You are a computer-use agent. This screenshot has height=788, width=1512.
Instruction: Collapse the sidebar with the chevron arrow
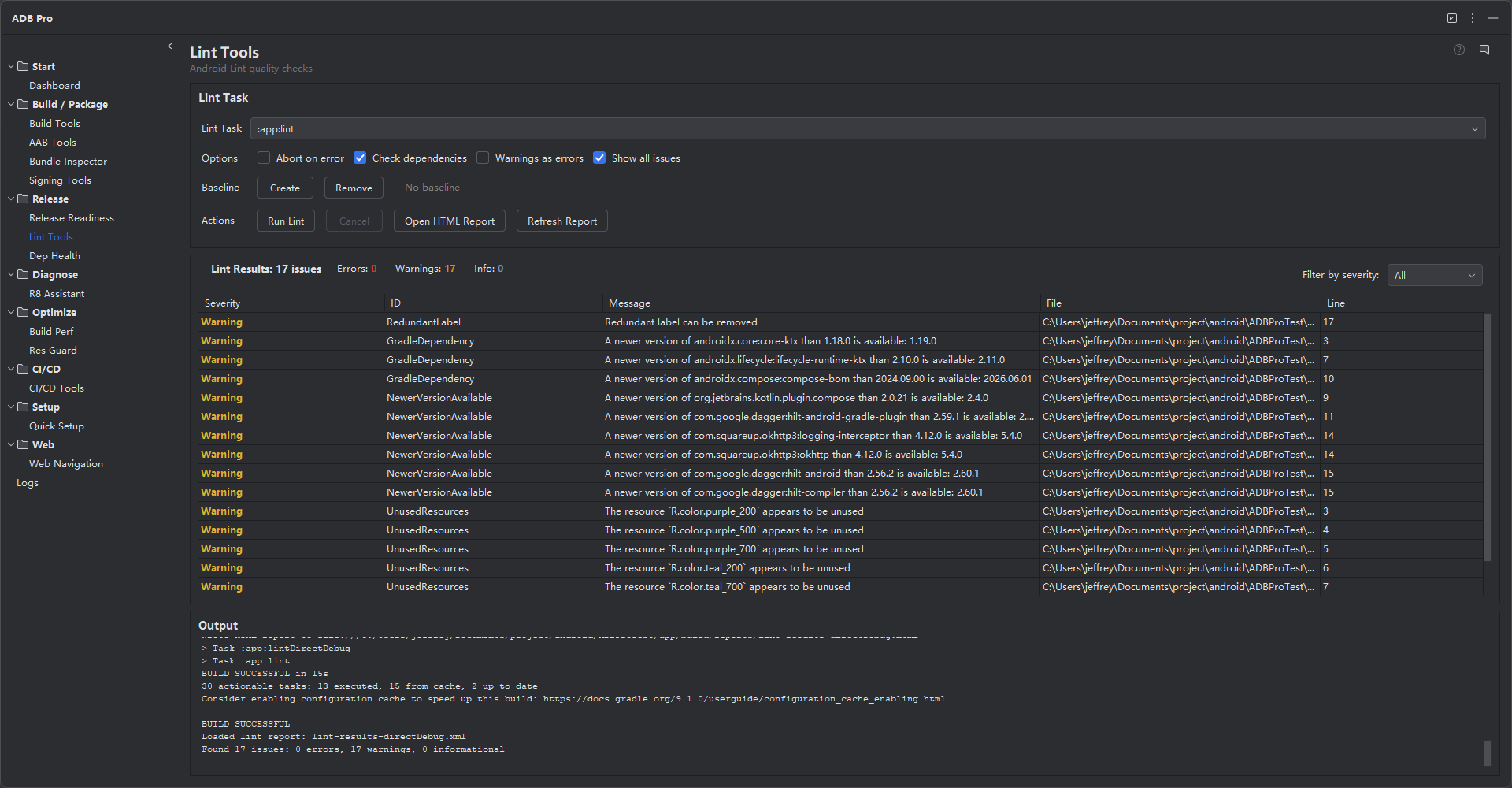tap(169, 46)
